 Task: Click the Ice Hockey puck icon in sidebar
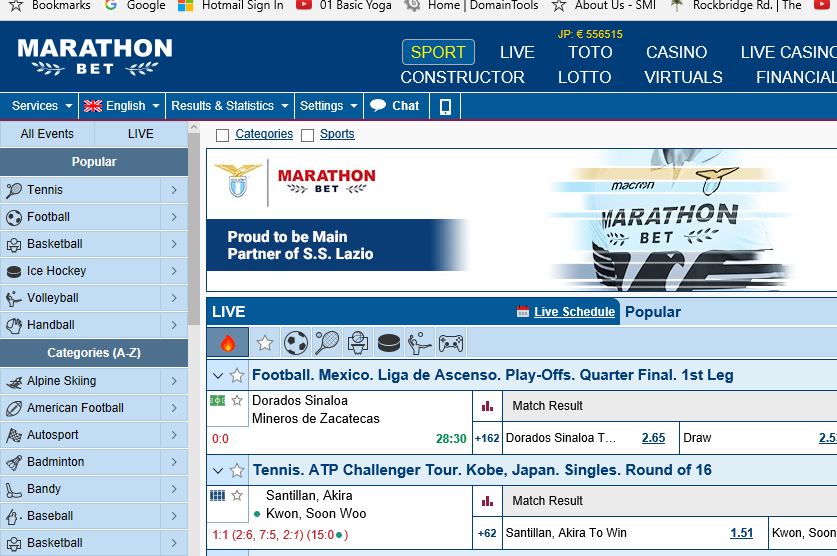point(14,272)
